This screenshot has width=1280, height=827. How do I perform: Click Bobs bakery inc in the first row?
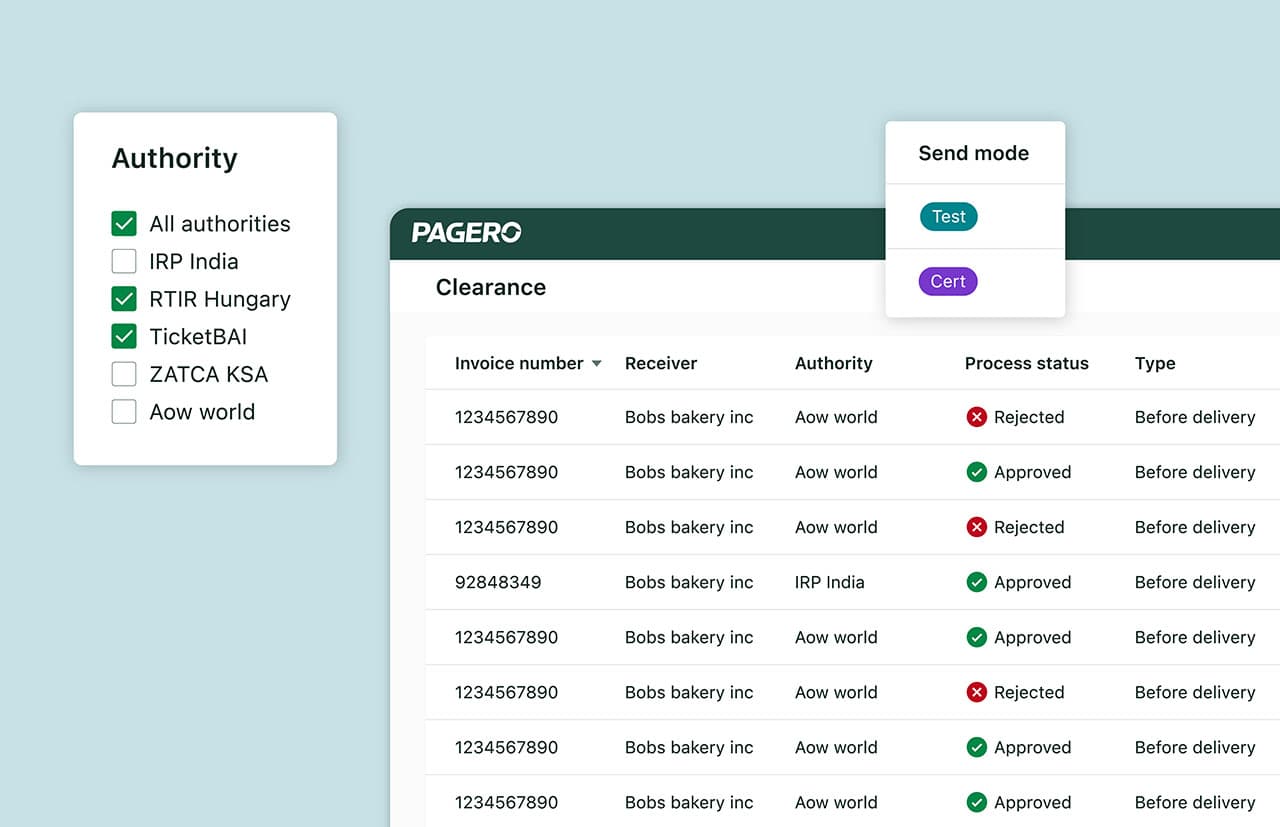(x=689, y=417)
